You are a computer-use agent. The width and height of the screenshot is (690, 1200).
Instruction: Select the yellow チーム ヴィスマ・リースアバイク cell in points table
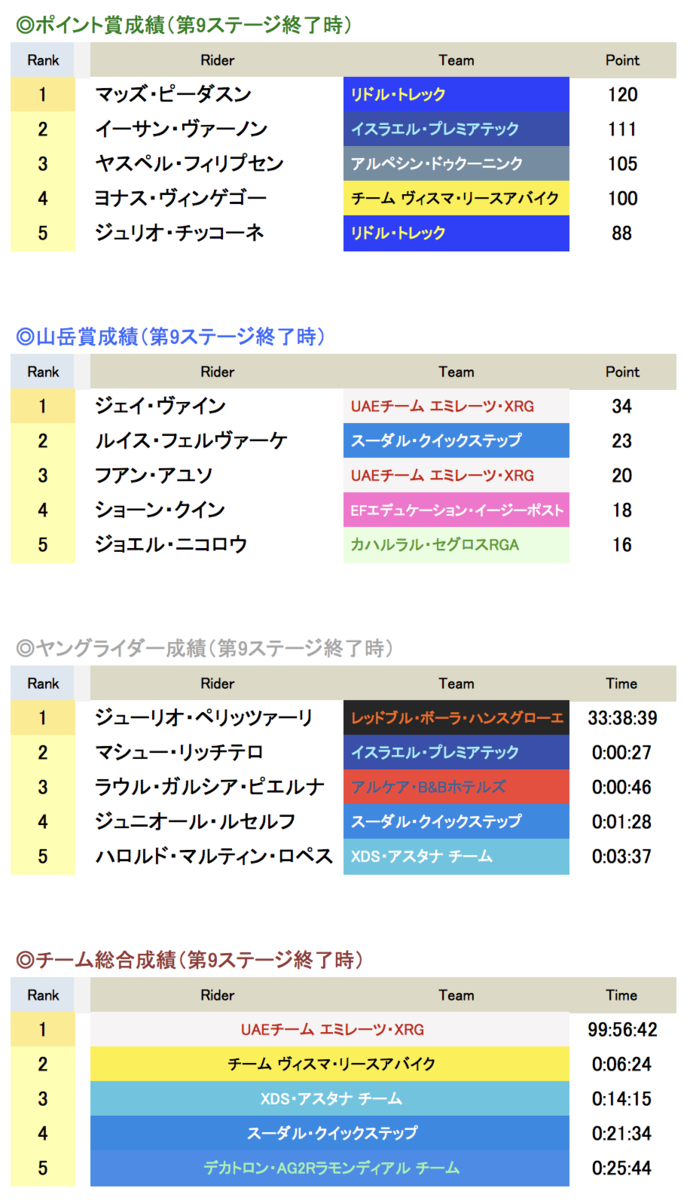[x=456, y=198]
